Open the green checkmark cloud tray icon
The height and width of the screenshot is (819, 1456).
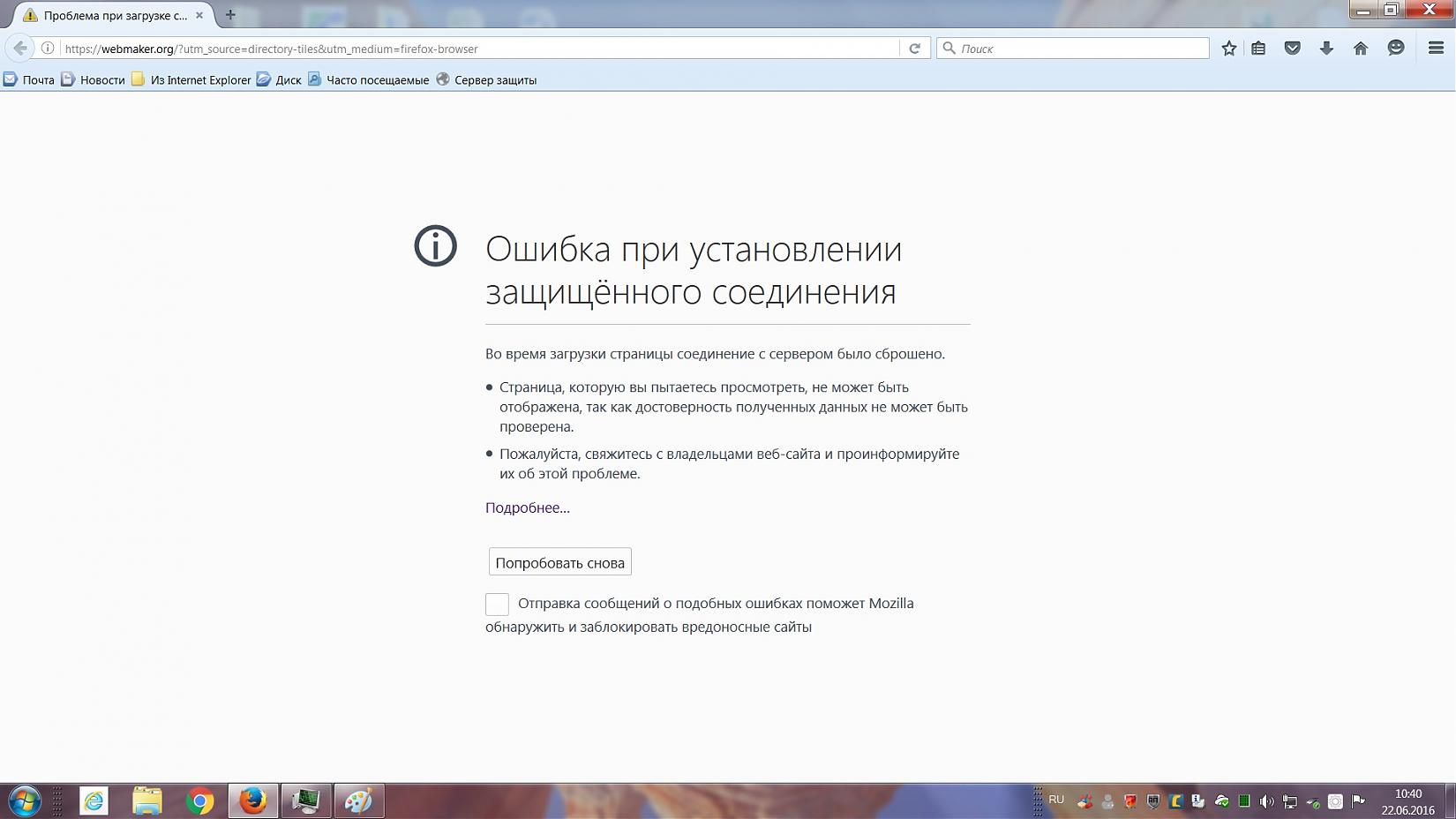point(1222,801)
